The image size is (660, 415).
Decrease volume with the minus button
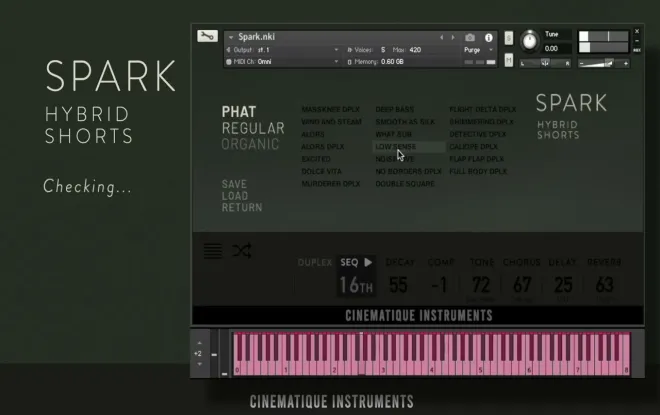click(581, 64)
